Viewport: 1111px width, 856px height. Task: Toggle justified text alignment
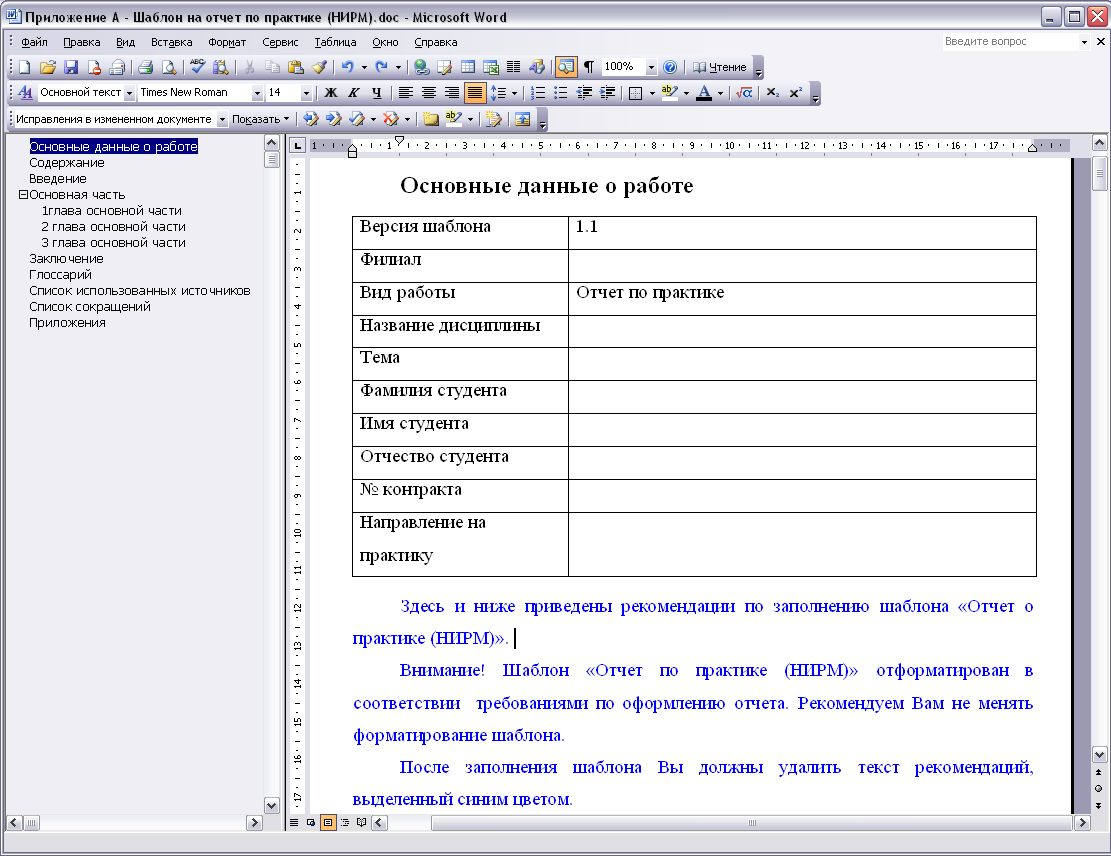(475, 93)
